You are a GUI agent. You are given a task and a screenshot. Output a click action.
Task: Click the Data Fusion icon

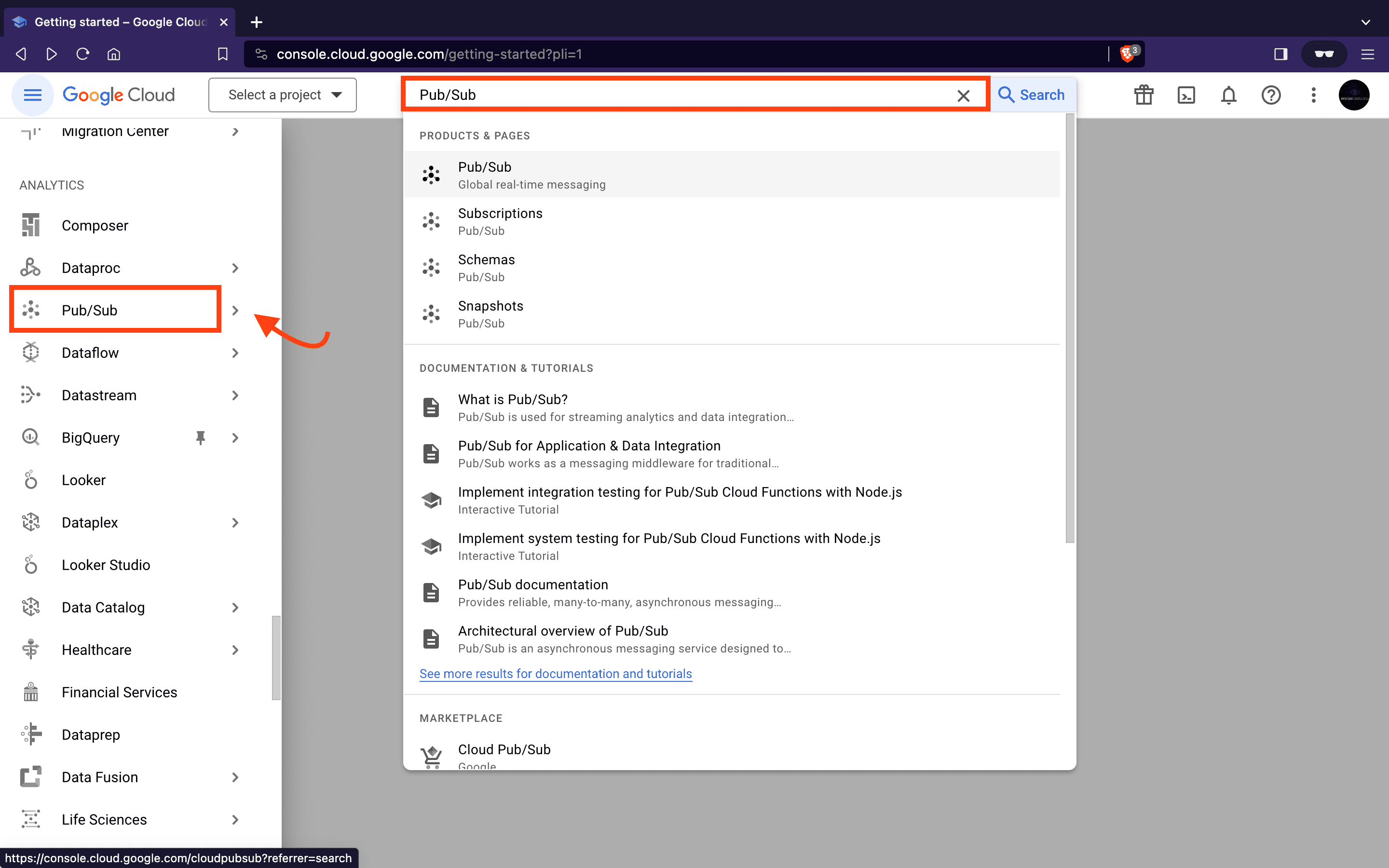pos(31,777)
